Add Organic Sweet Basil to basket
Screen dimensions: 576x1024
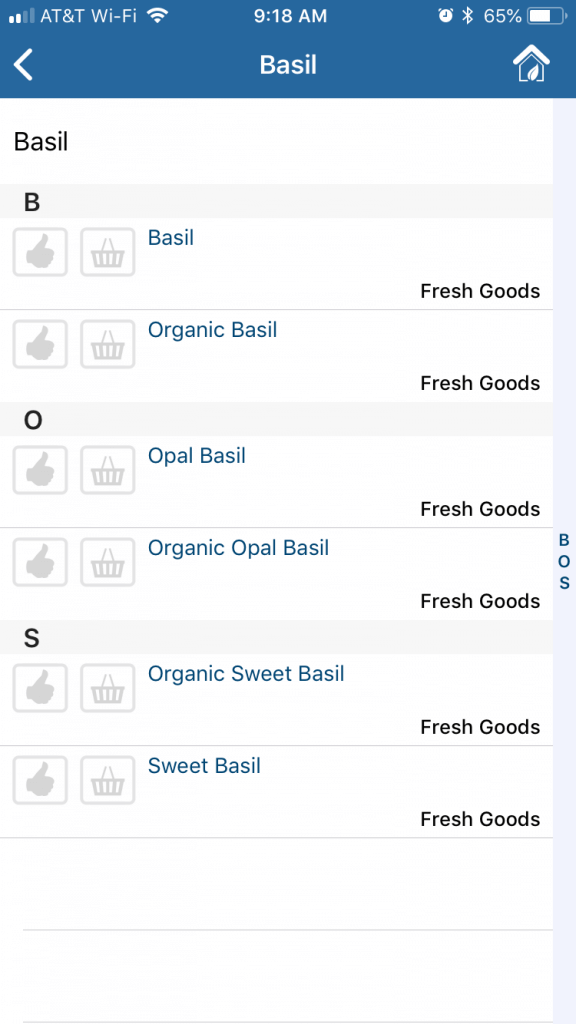point(108,688)
